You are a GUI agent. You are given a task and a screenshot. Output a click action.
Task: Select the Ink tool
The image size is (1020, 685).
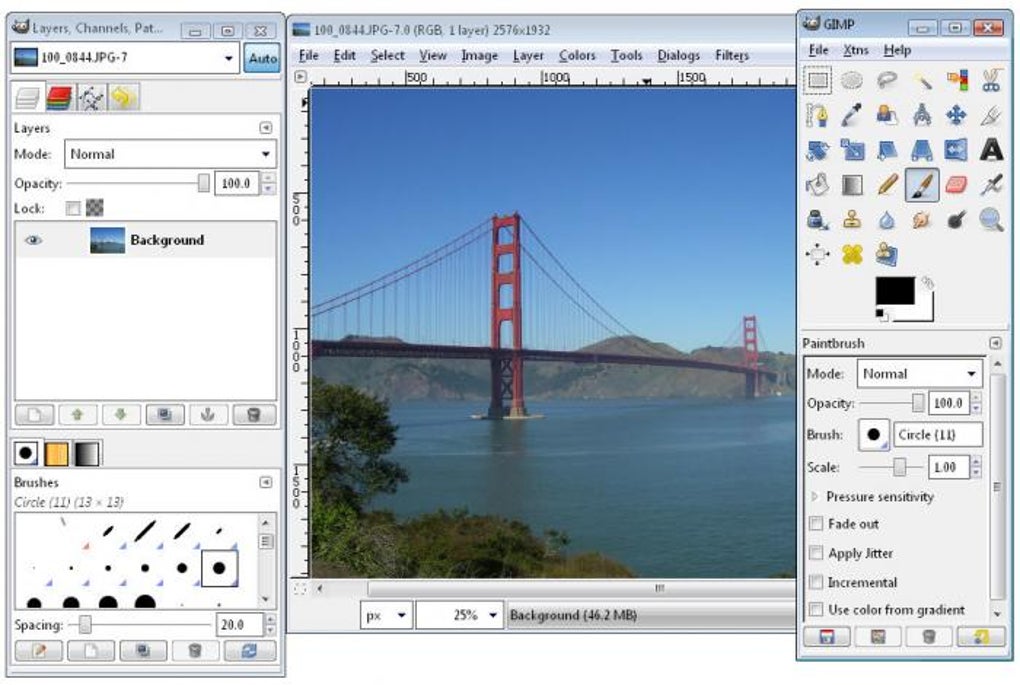click(x=818, y=220)
